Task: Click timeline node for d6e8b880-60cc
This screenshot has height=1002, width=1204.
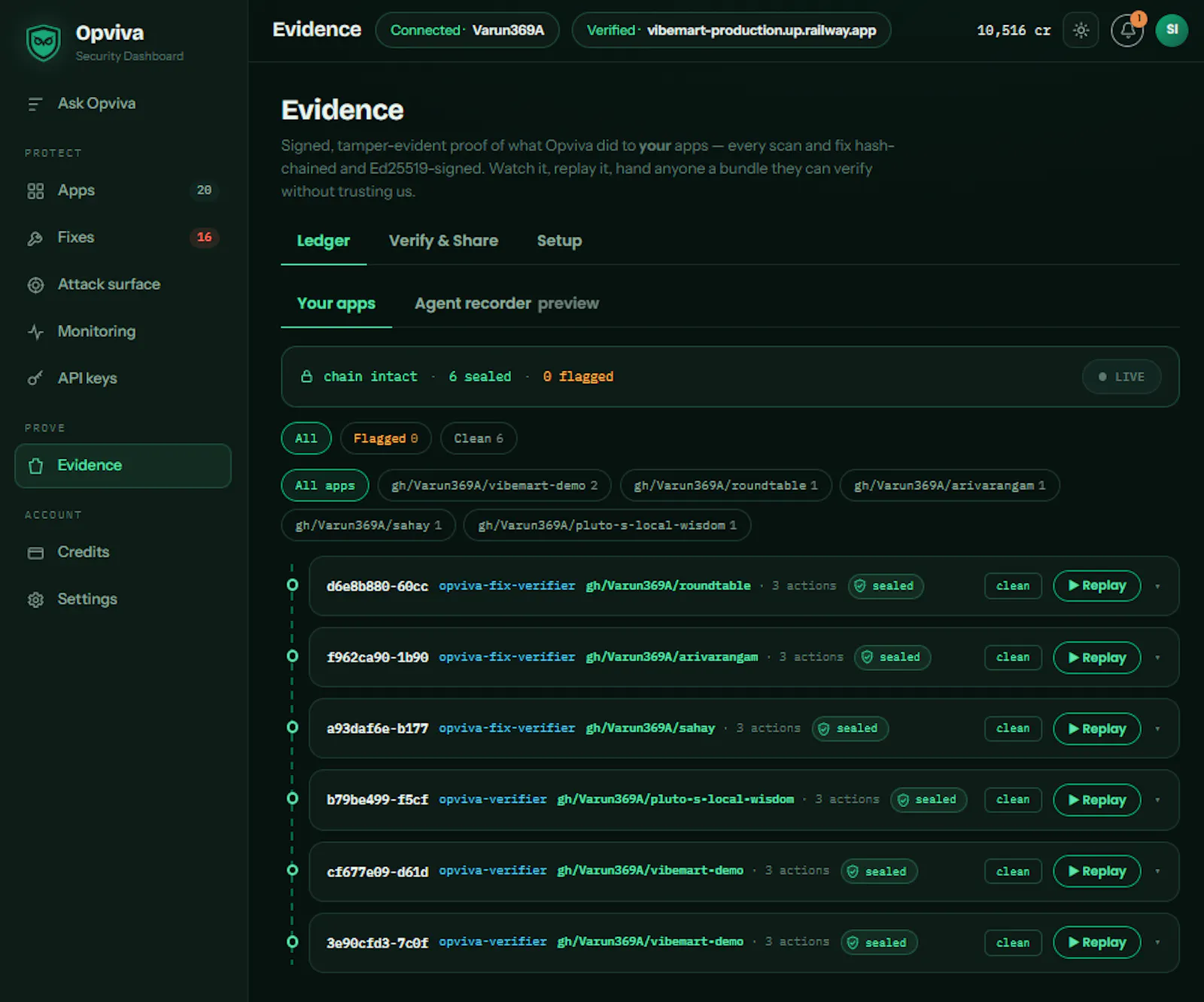Action: tap(293, 585)
